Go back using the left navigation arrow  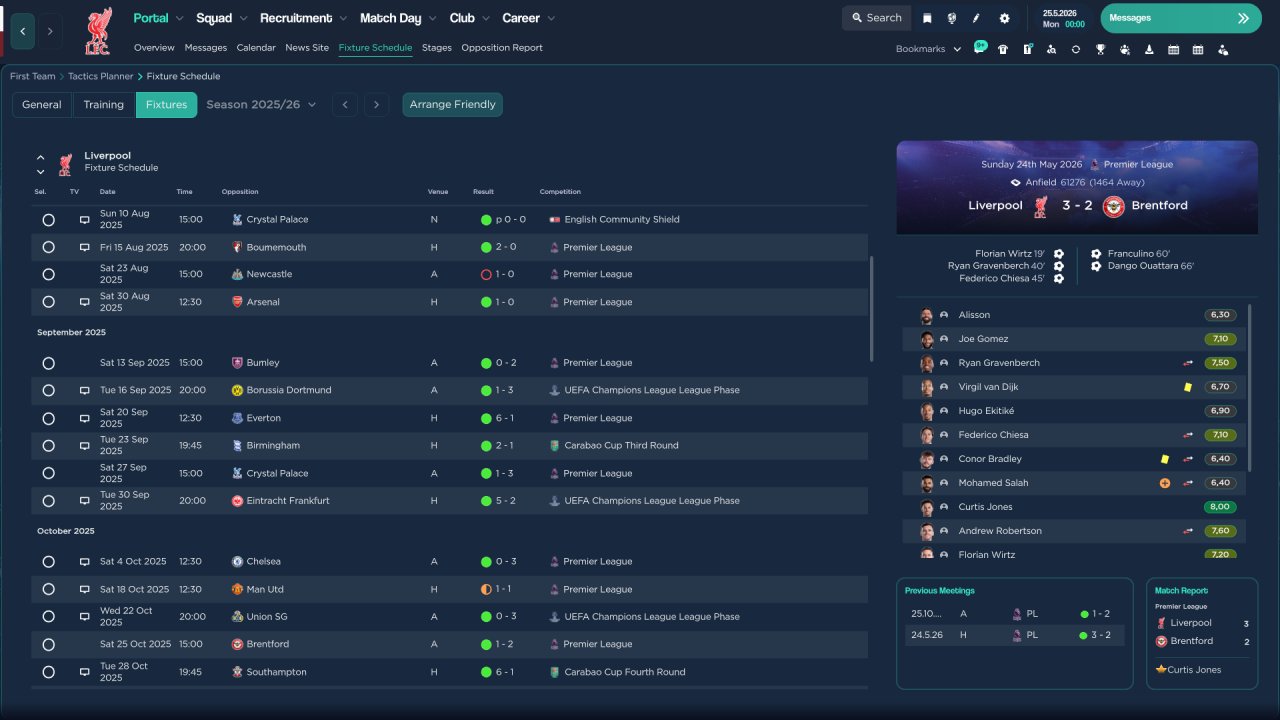click(x=22, y=31)
